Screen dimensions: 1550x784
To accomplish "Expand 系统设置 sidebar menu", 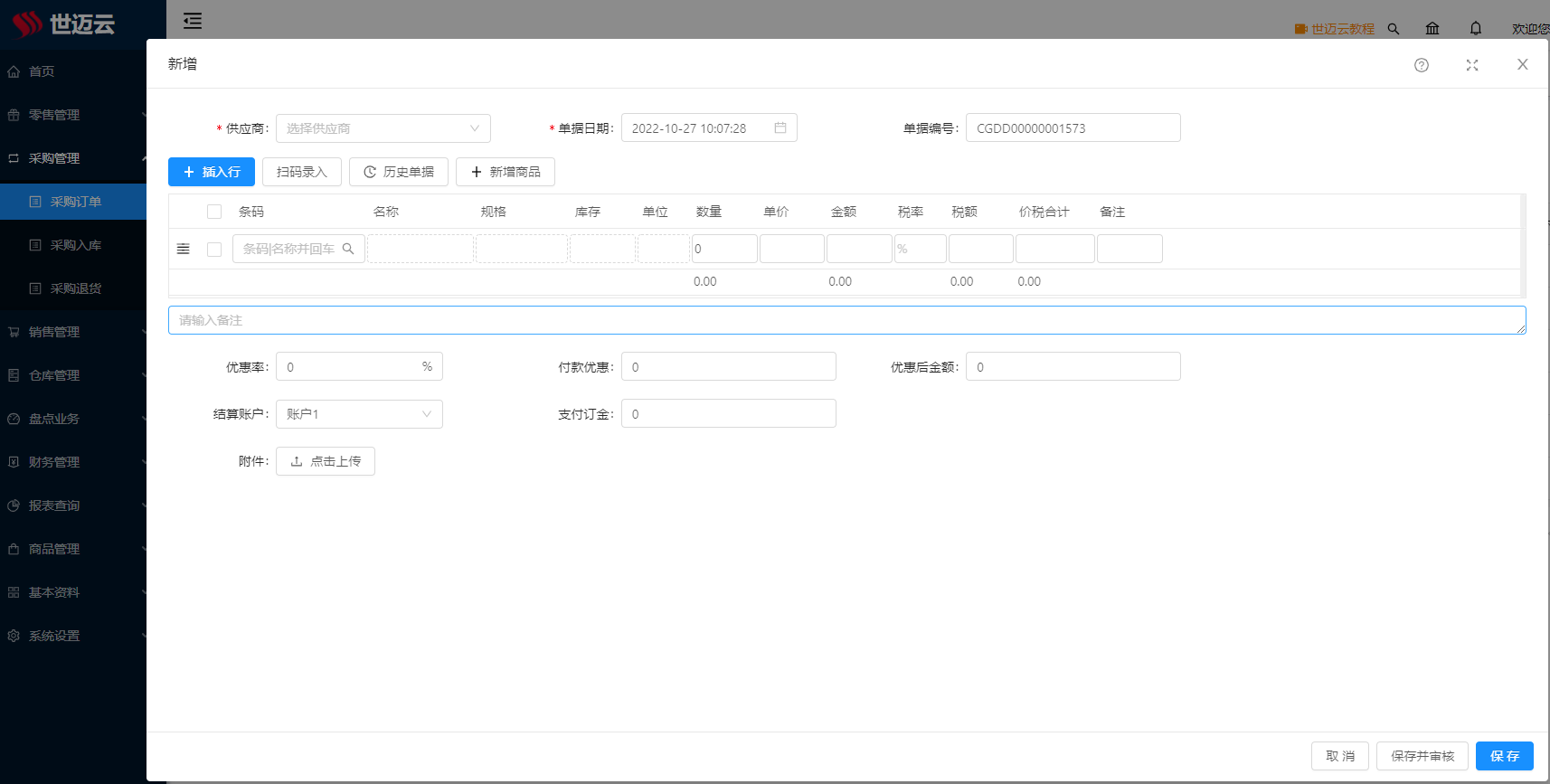I will [73, 636].
